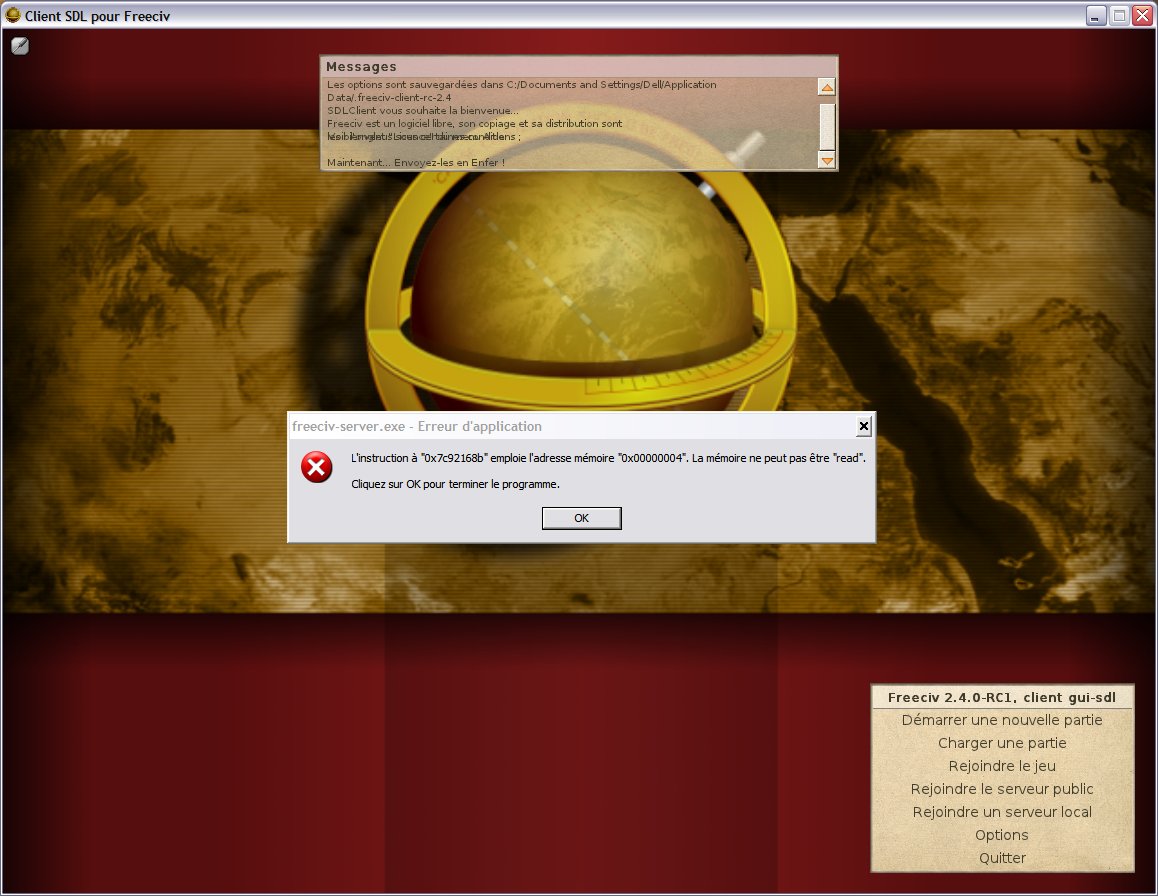Image resolution: width=1158 pixels, height=896 pixels.
Task: Click the Messages panel title
Action: pyautogui.click(x=361, y=66)
